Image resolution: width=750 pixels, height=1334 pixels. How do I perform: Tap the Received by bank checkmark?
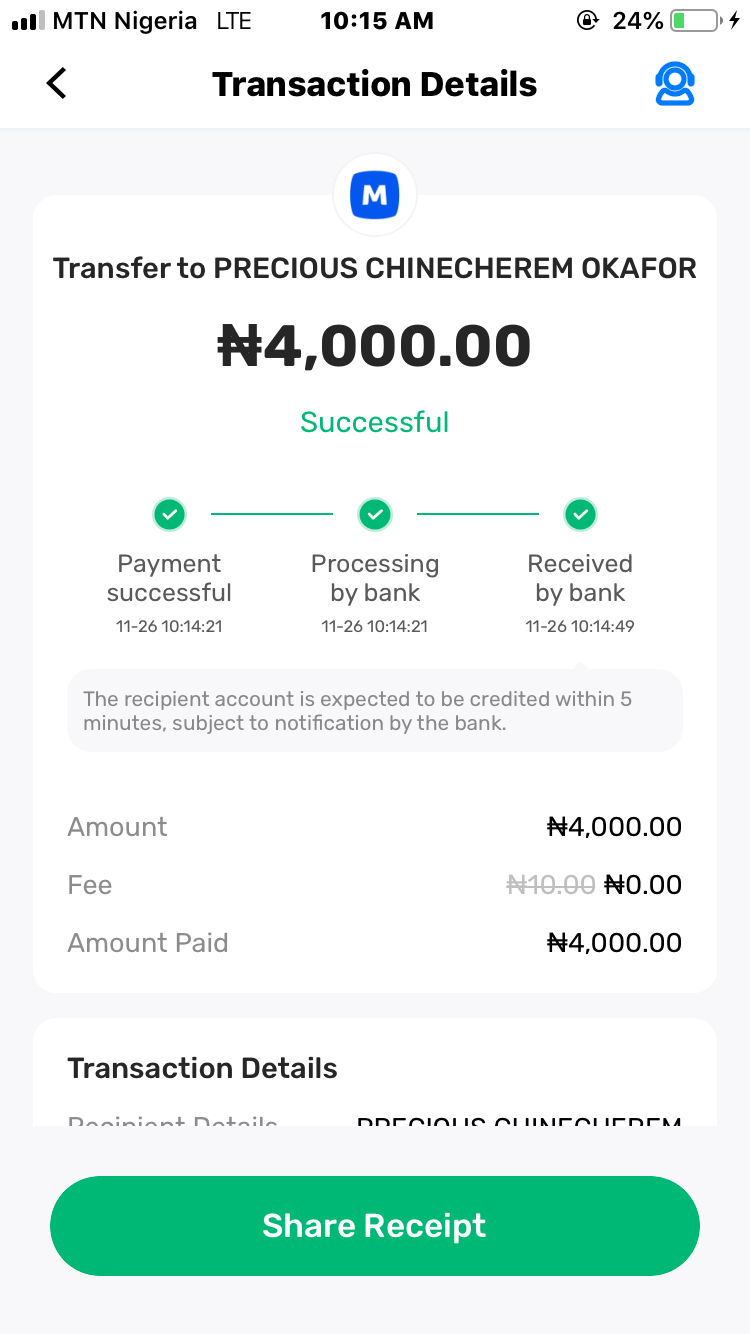580,515
